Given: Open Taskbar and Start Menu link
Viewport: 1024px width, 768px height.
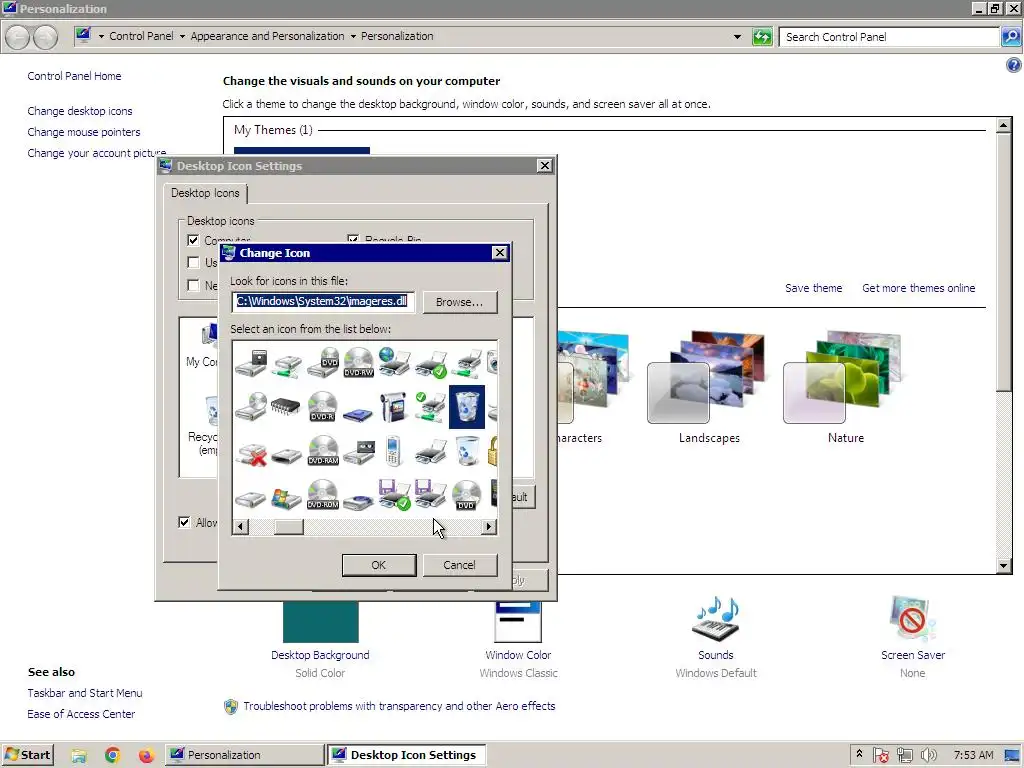Looking at the screenshot, I should (x=85, y=693).
